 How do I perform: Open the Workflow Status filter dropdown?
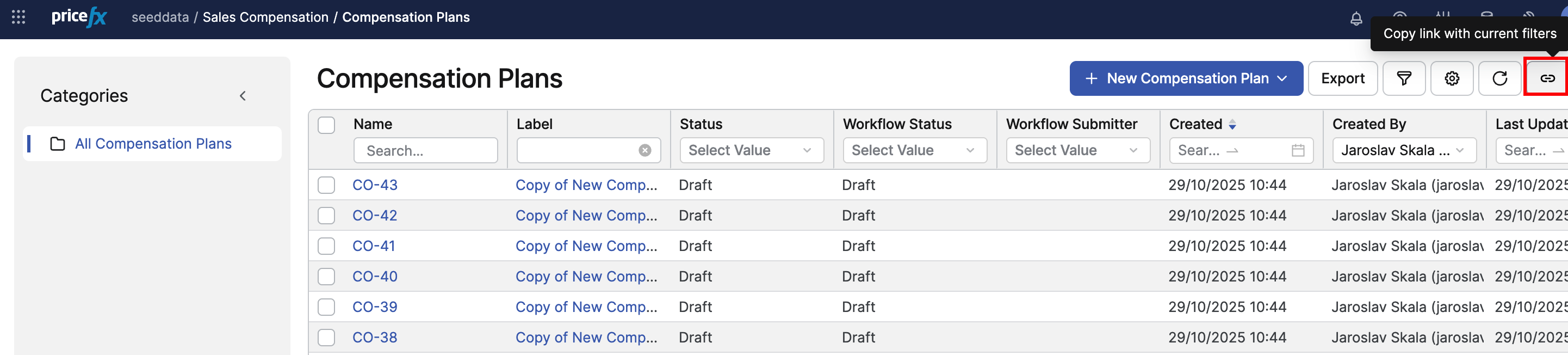point(914,150)
